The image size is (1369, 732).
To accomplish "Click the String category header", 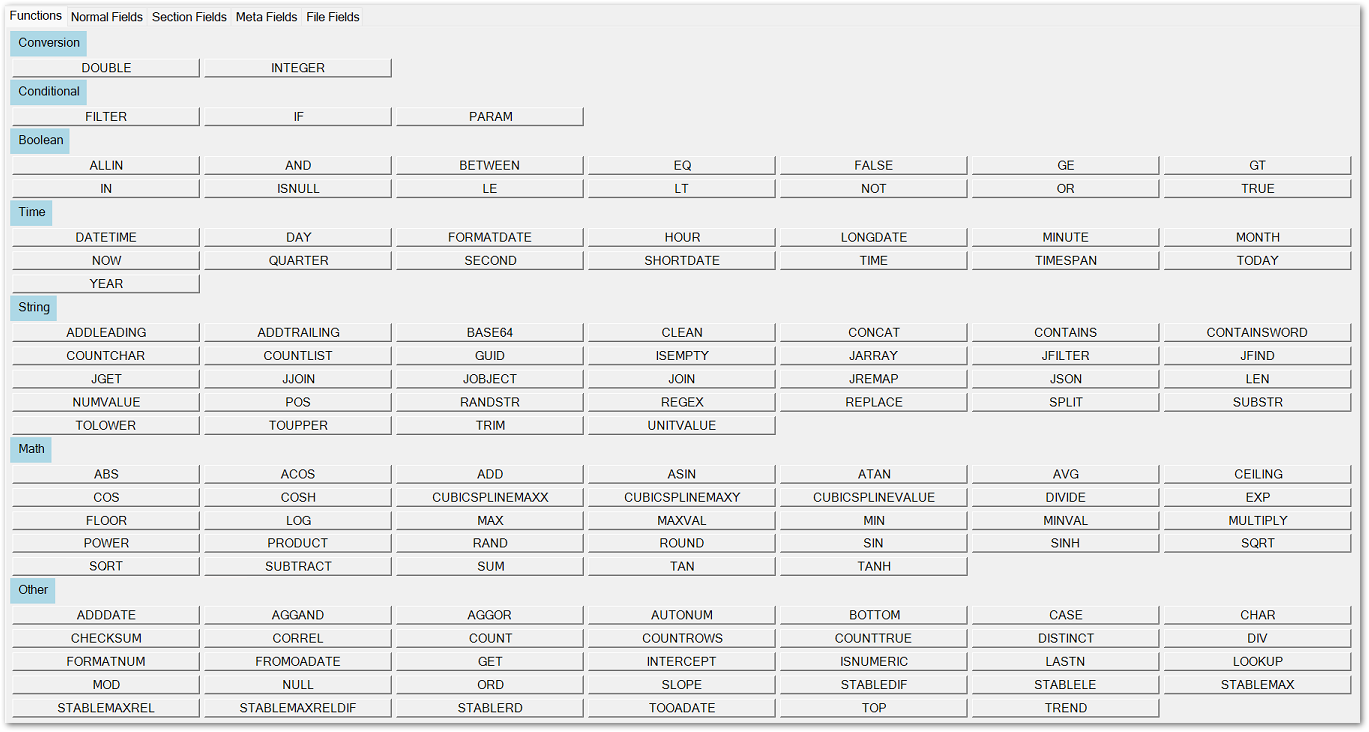I will [34, 308].
